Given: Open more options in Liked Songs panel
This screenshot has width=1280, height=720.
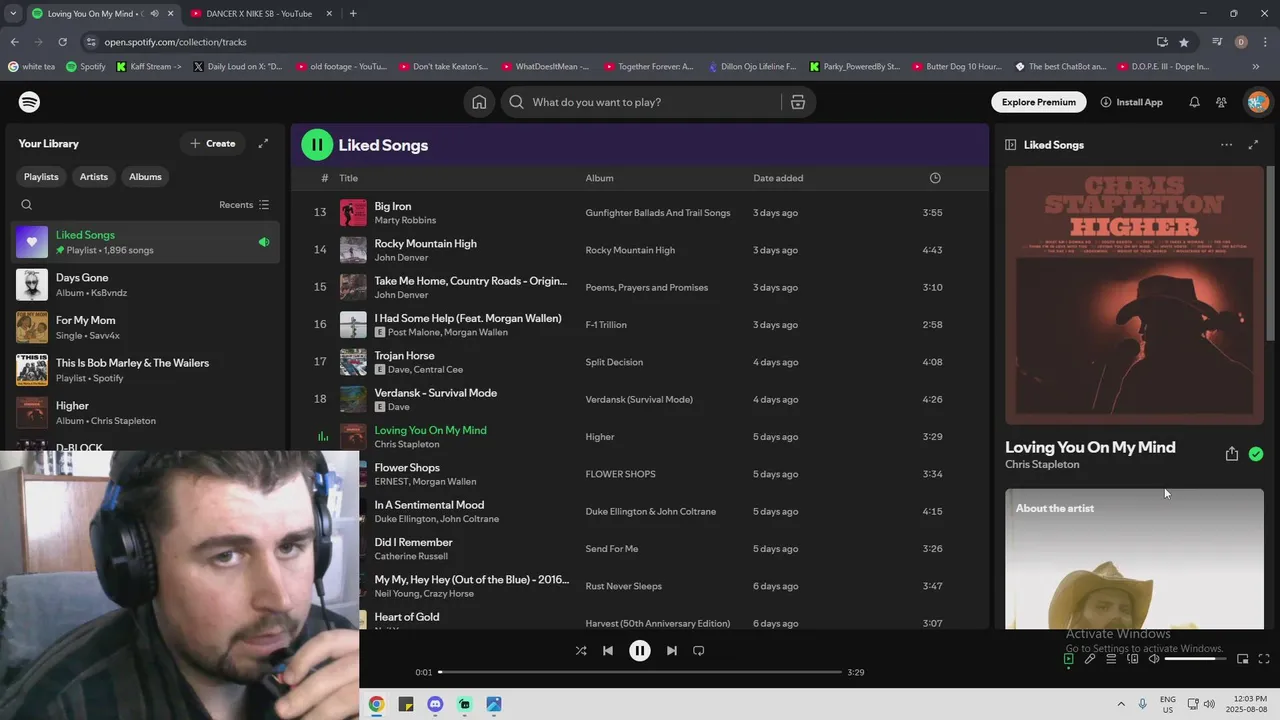Looking at the screenshot, I should pos(1226,145).
